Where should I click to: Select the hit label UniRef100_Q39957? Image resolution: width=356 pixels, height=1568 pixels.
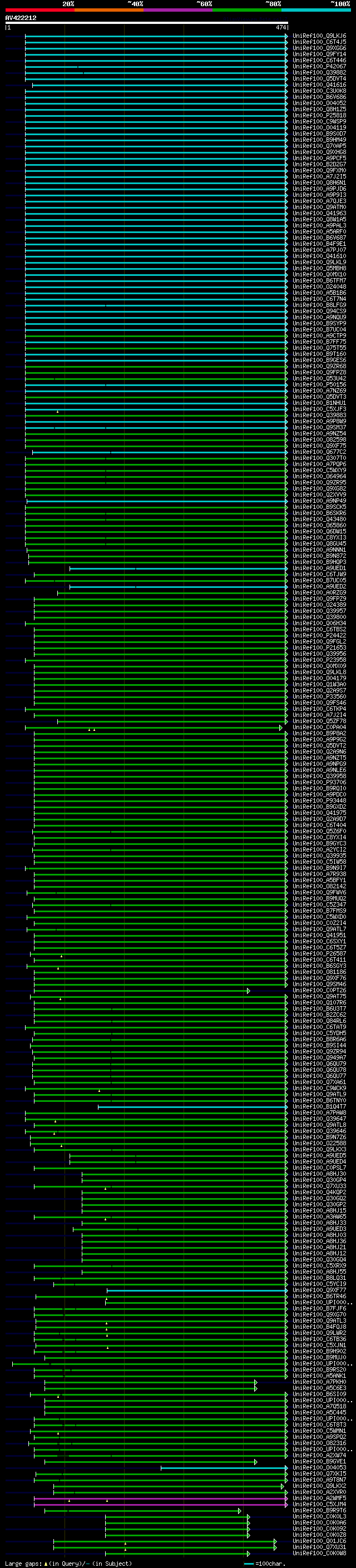pos(319,611)
